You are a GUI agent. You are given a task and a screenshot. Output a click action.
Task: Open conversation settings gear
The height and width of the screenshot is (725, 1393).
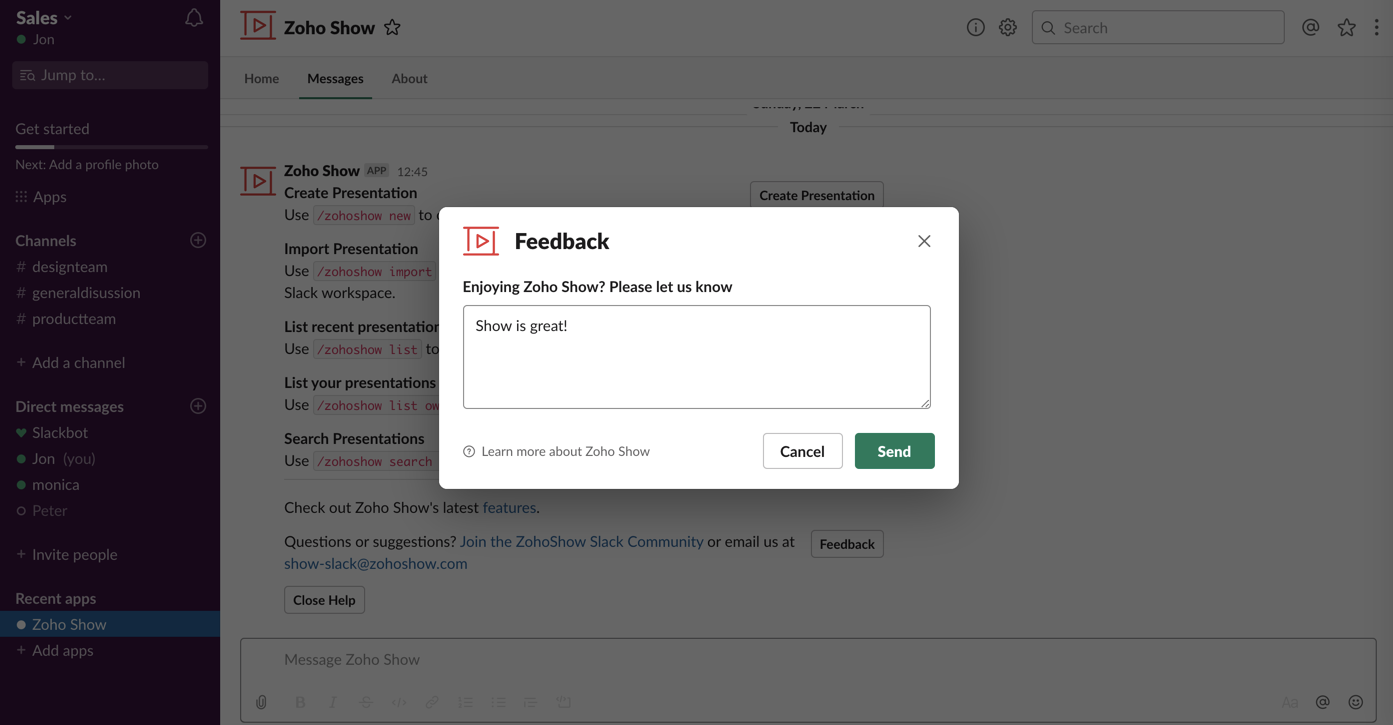pos(1007,28)
